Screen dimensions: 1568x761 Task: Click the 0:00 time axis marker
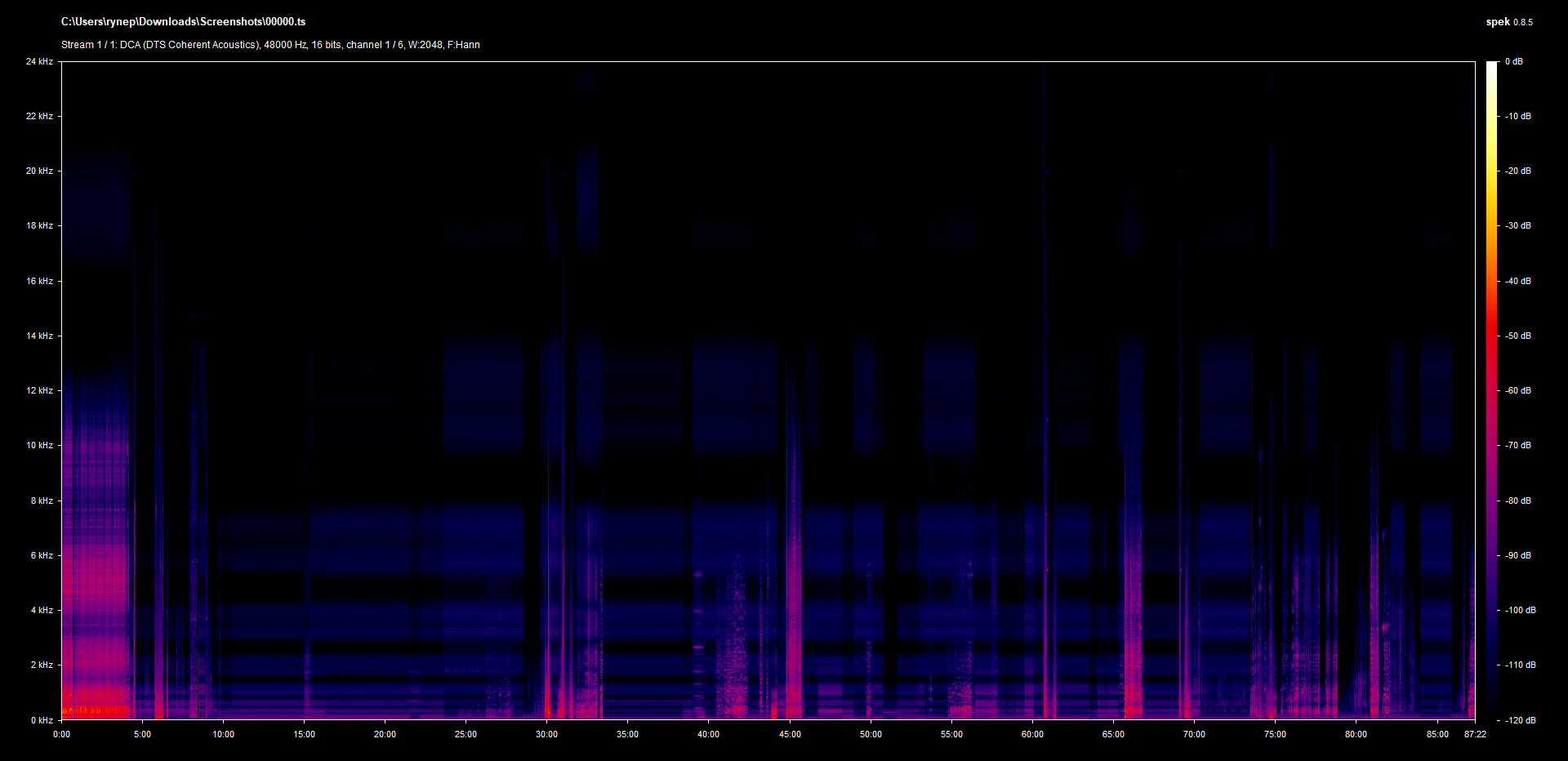click(x=62, y=734)
